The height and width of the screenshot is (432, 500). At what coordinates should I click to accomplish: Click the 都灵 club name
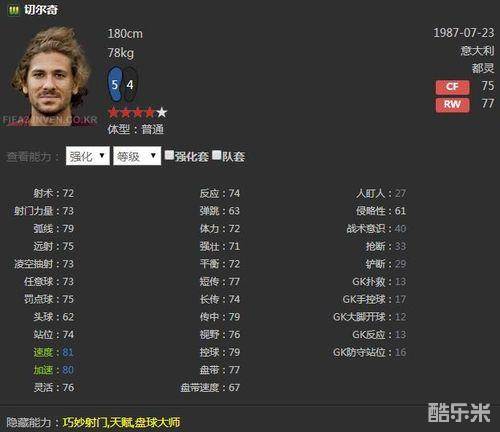point(483,68)
